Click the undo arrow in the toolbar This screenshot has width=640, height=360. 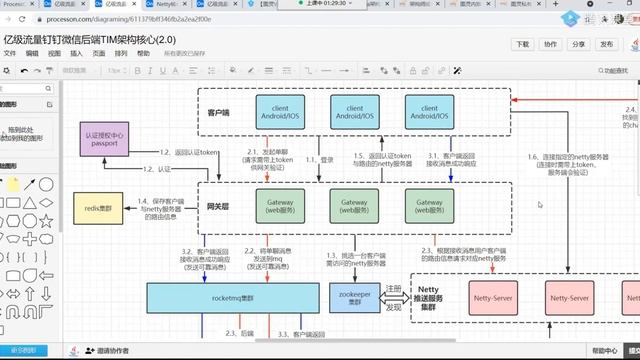pos(24,71)
